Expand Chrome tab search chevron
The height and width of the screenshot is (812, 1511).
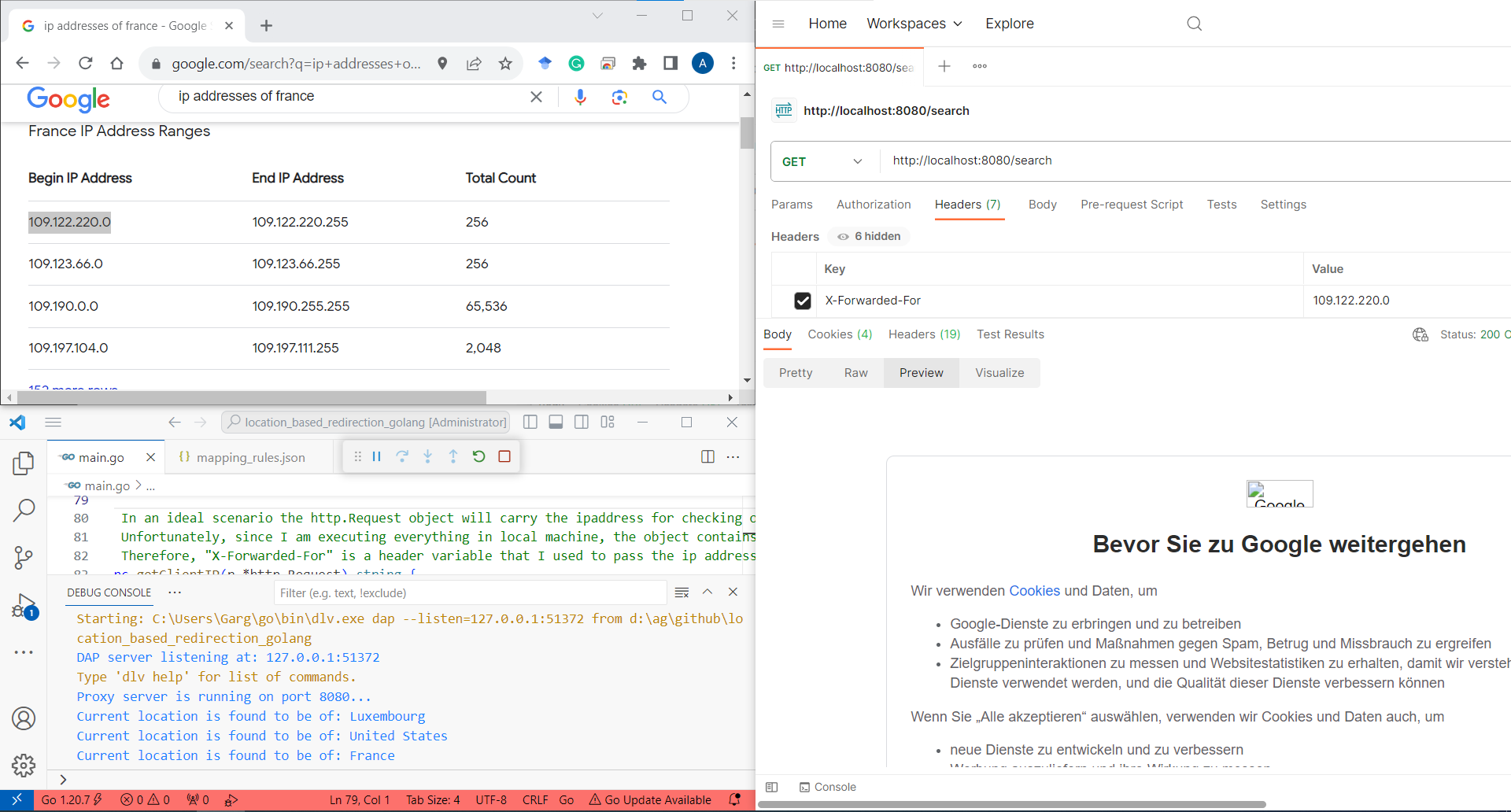pos(597,16)
